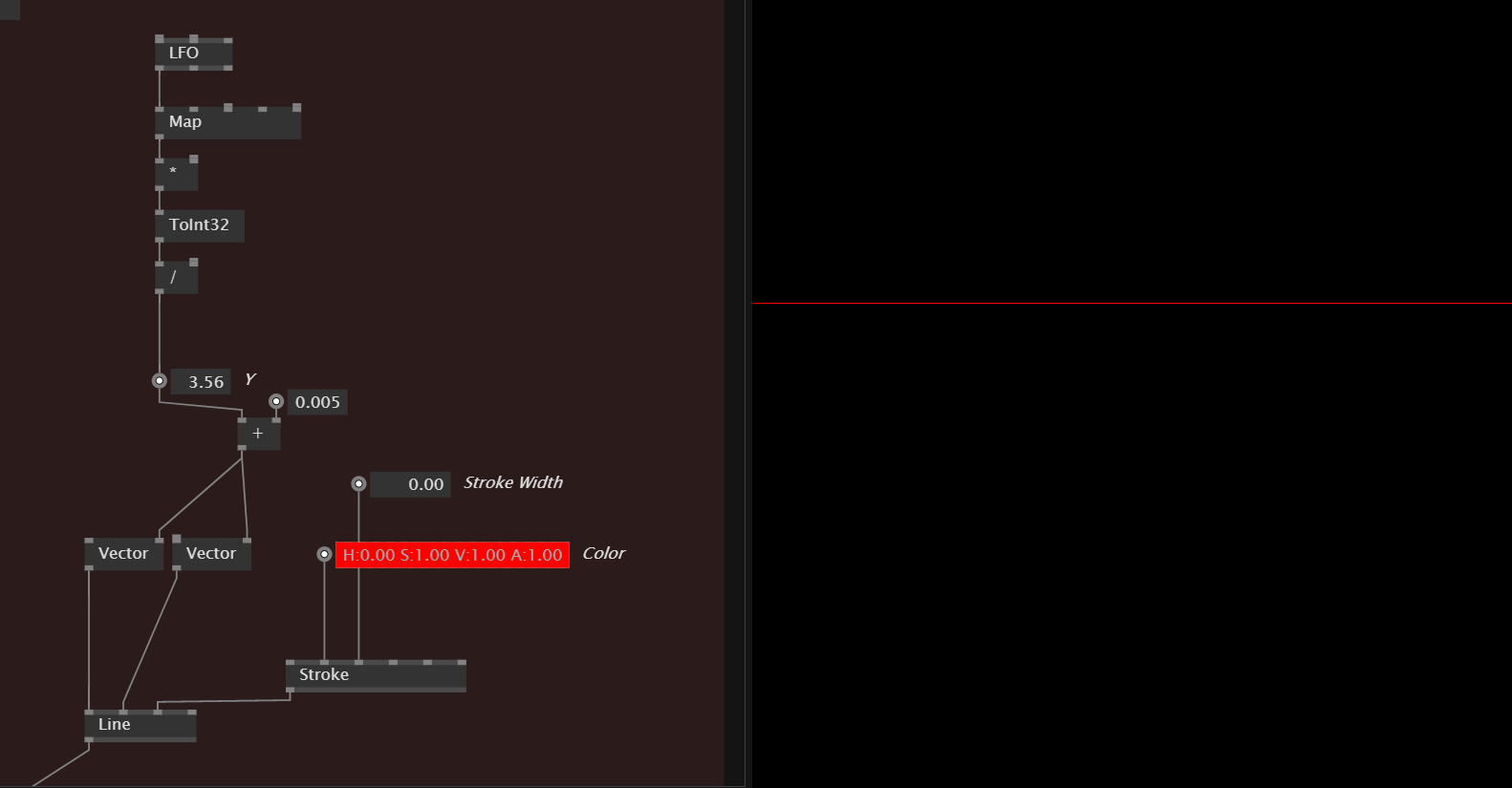The height and width of the screenshot is (788, 1512).
Task: Click the Stroke Width value field
Action: click(410, 484)
